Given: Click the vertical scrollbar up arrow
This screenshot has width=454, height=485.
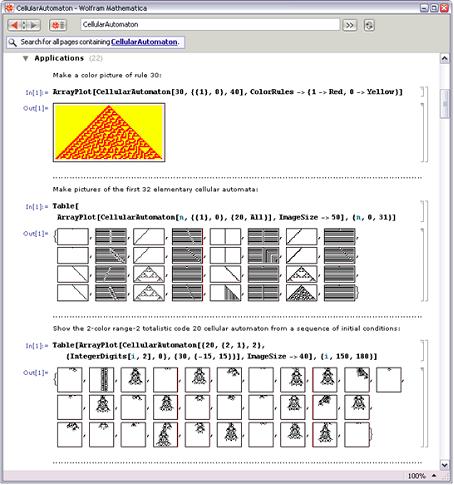Looking at the screenshot, I should 445,59.
